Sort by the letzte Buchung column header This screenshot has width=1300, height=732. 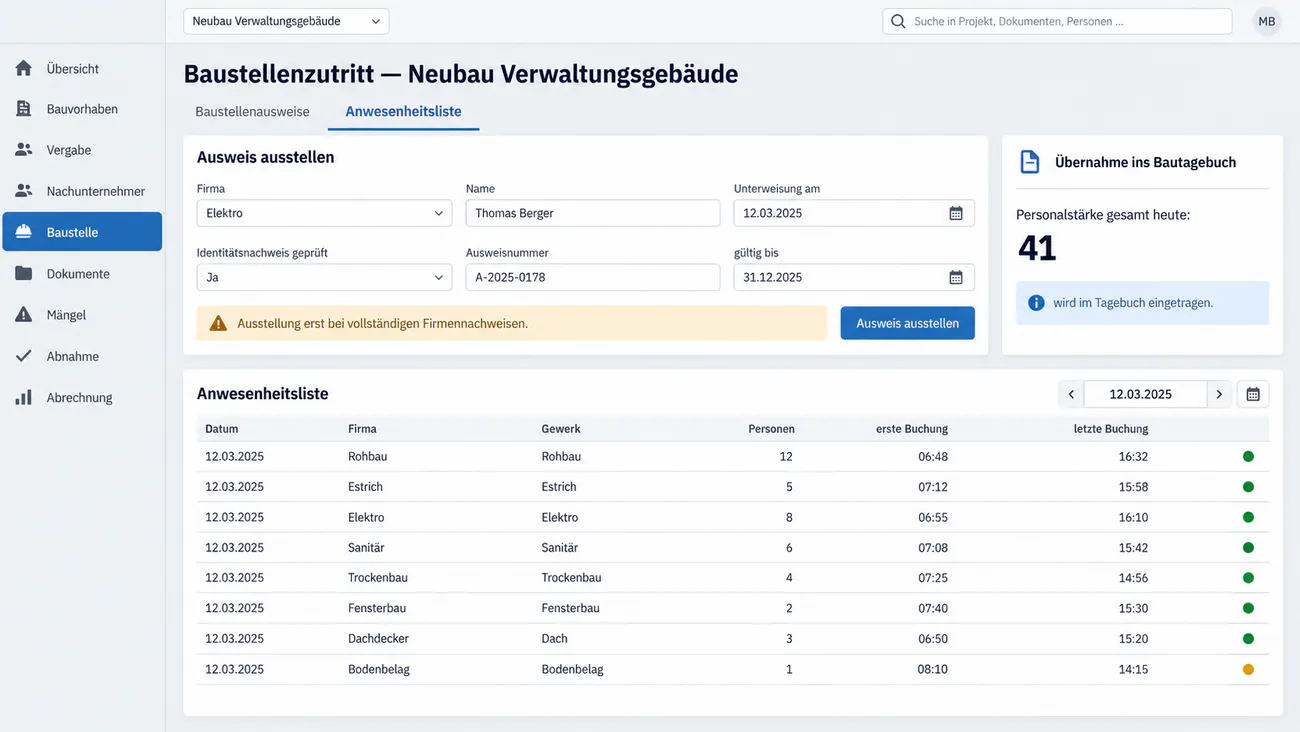click(x=1111, y=428)
